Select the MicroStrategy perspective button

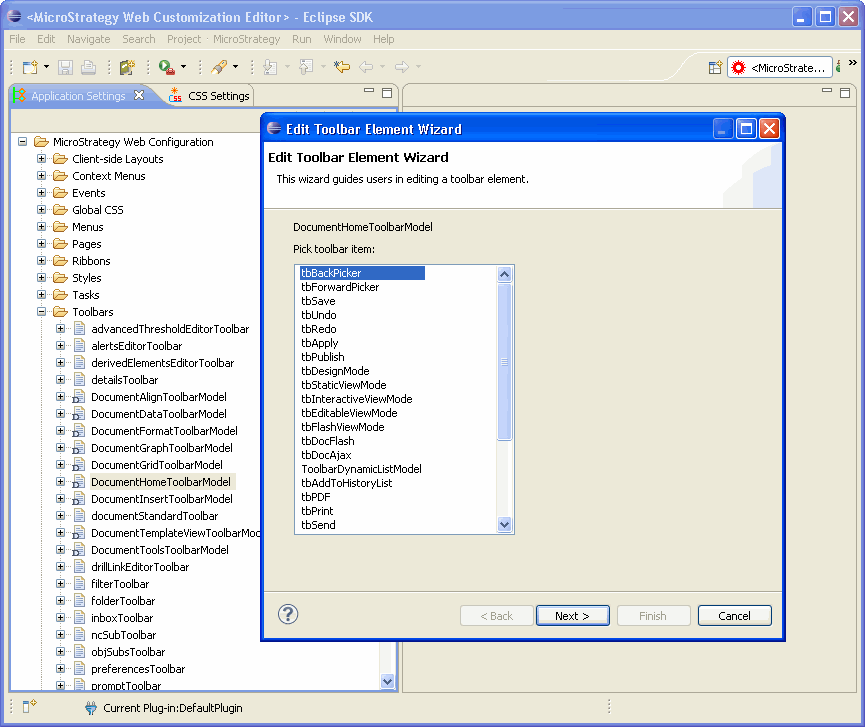779,68
